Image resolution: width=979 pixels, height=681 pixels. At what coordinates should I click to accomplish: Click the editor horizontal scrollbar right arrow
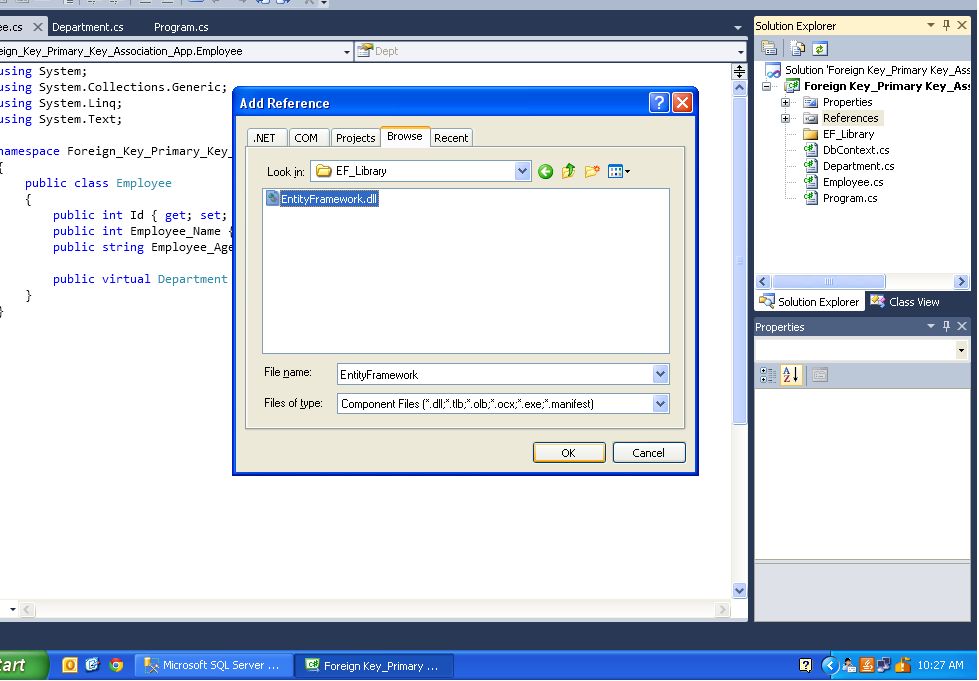click(722, 609)
